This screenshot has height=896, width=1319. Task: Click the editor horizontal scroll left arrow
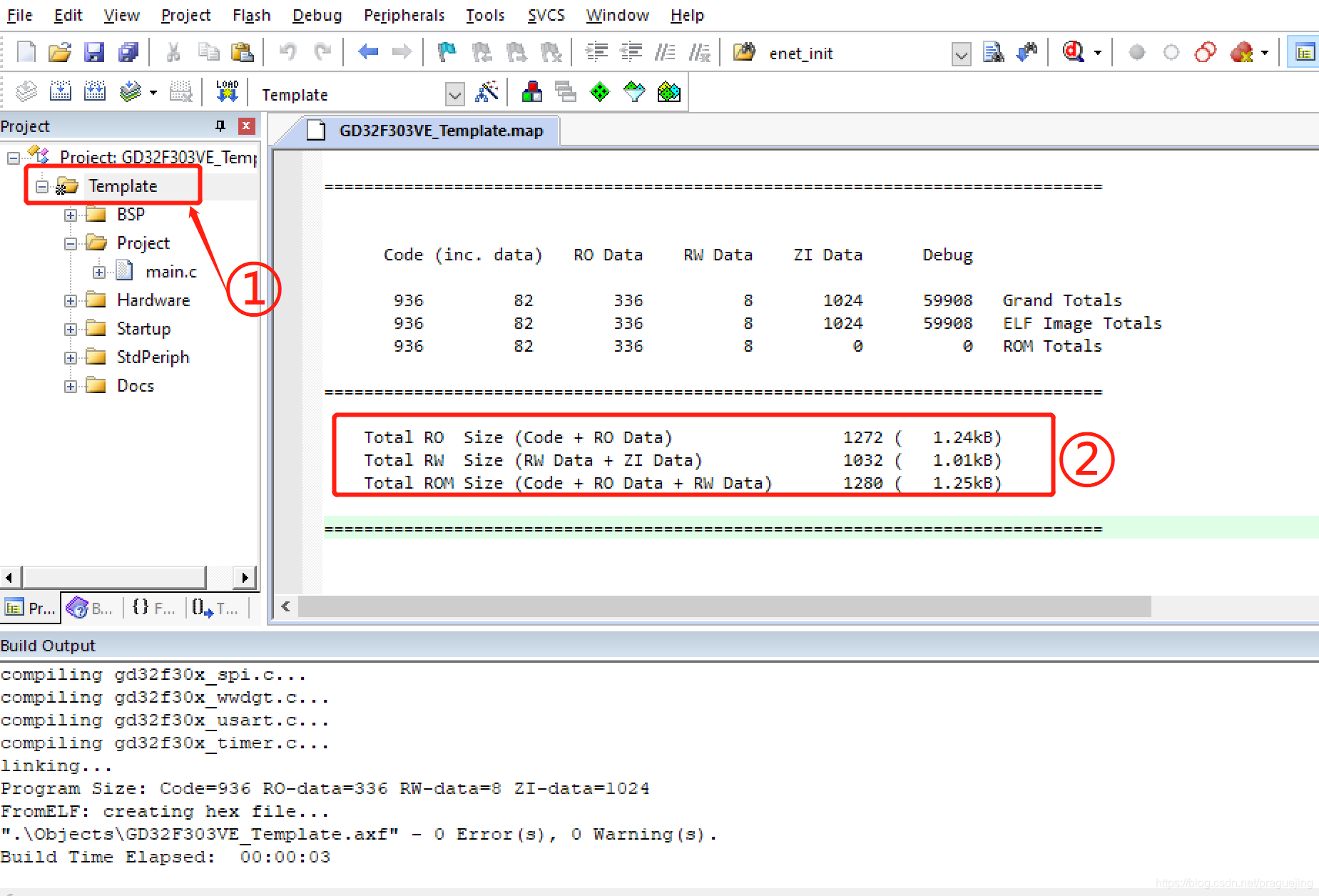[x=285, y=606]
